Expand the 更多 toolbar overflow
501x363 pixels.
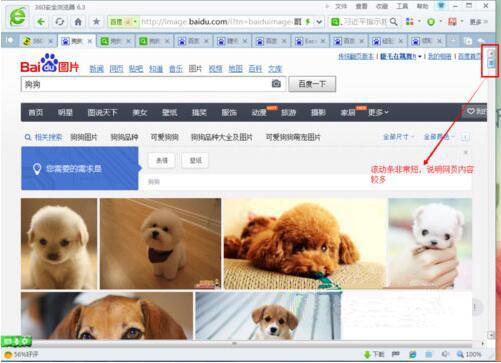coord(479,22)
